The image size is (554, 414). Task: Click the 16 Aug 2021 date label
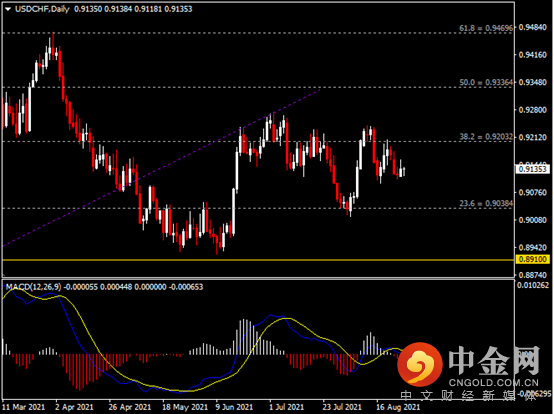tap(398, 407)
